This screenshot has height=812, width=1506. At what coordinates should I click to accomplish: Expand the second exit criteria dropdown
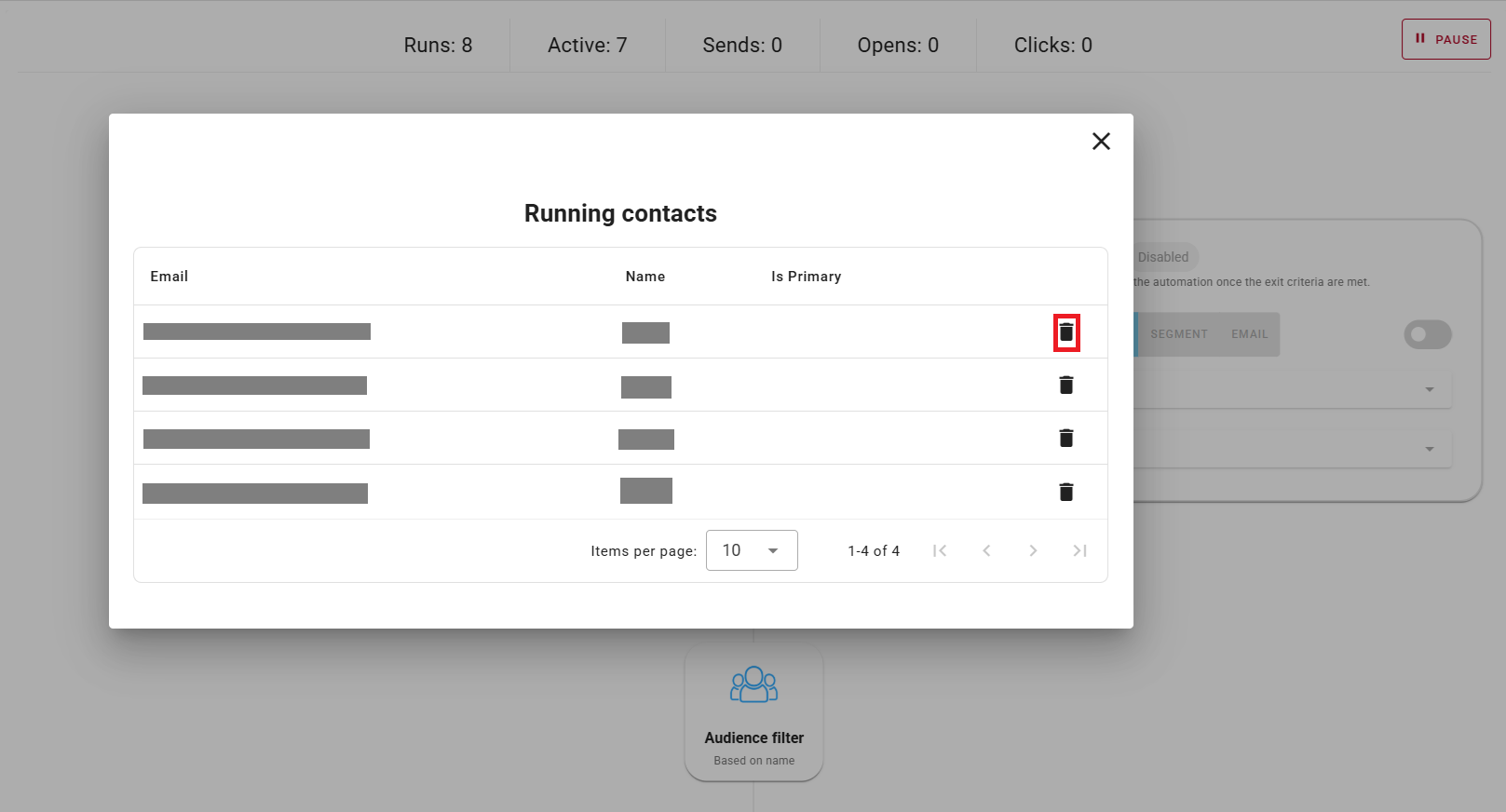click(x=1429, y=450)
